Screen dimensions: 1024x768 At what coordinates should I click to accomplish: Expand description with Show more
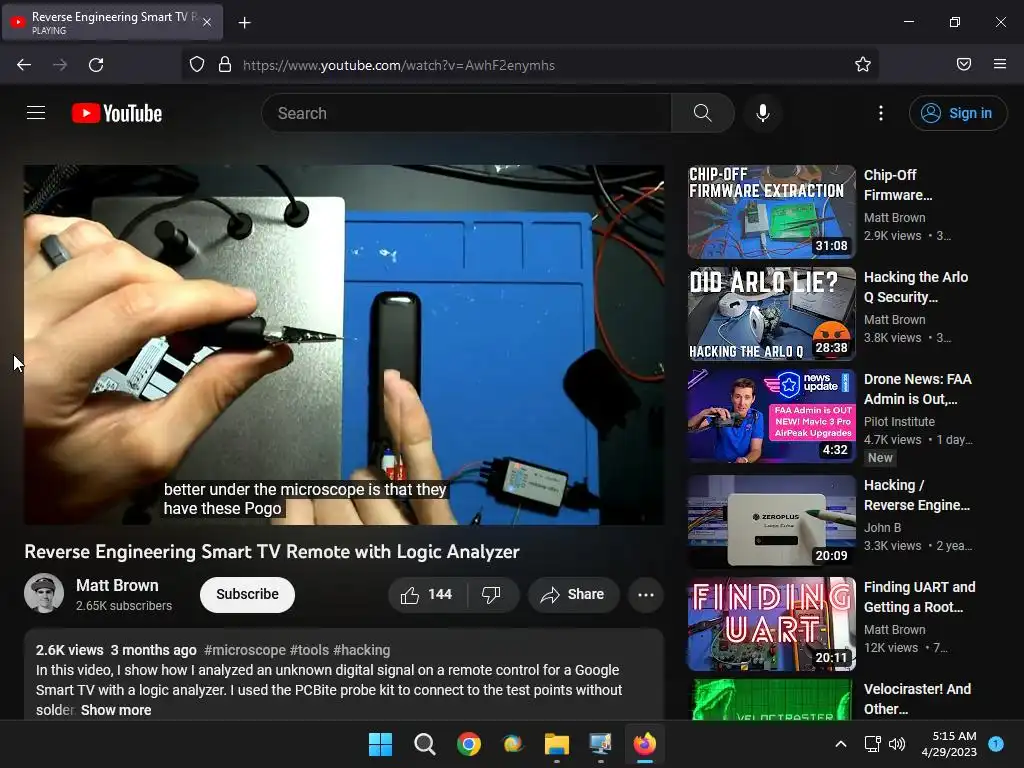[x=116, y=710]
